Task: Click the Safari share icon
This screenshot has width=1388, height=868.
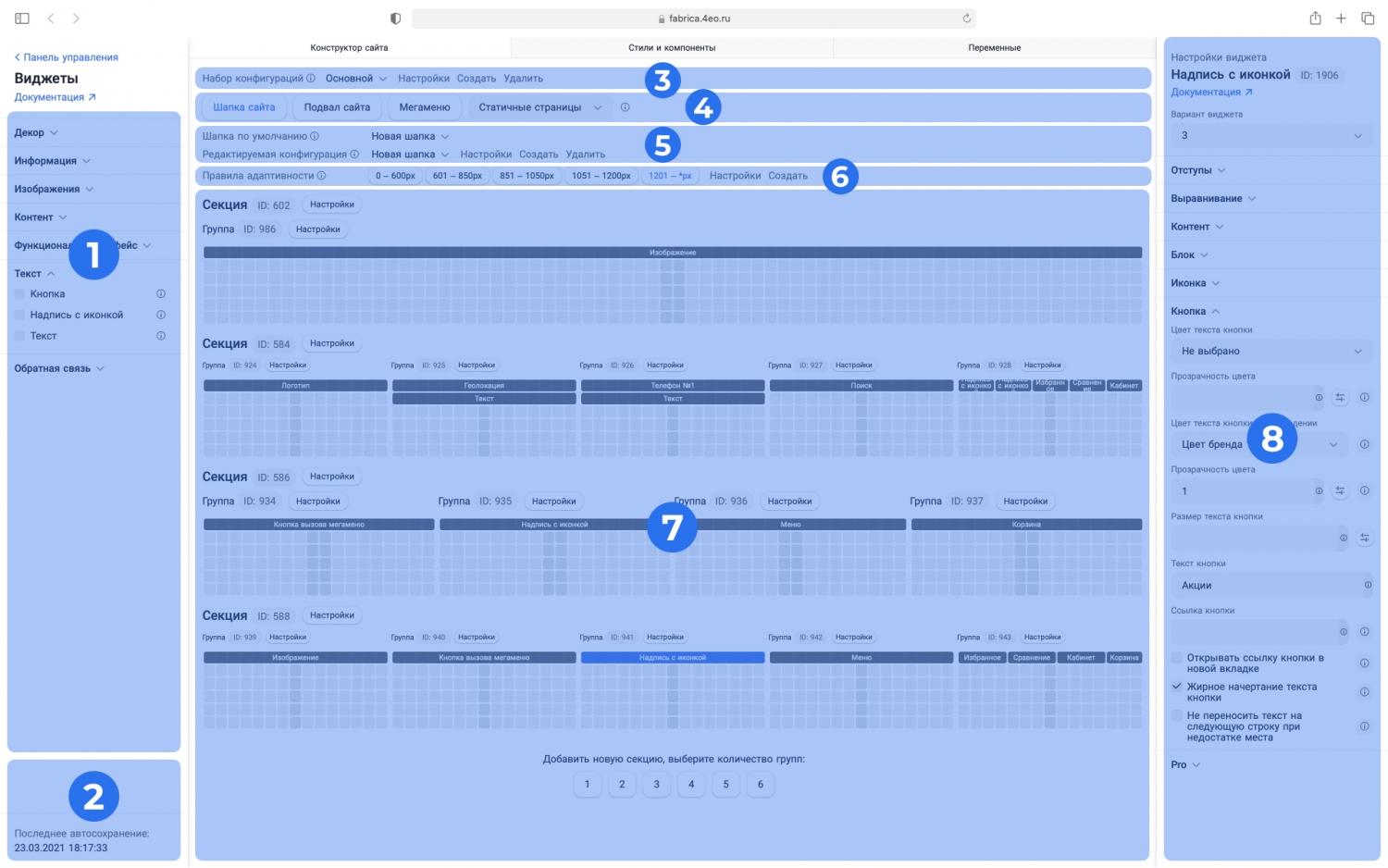Action: pyautogui.click(x=1315, y=19)
